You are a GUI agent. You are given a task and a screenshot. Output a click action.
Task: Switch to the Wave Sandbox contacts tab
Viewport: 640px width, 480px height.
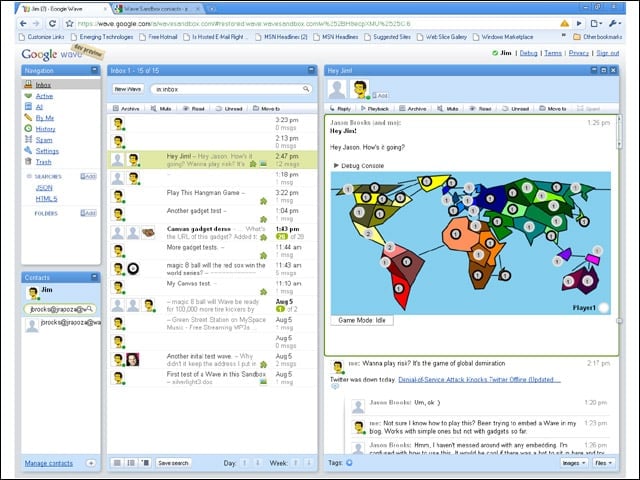tap(156, 9)
